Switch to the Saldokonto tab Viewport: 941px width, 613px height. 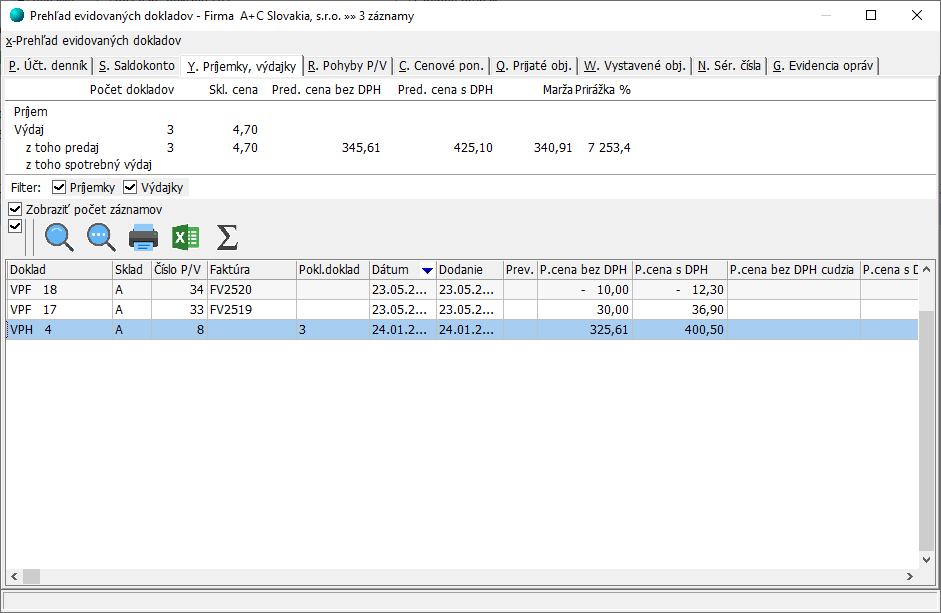point(136,66)
